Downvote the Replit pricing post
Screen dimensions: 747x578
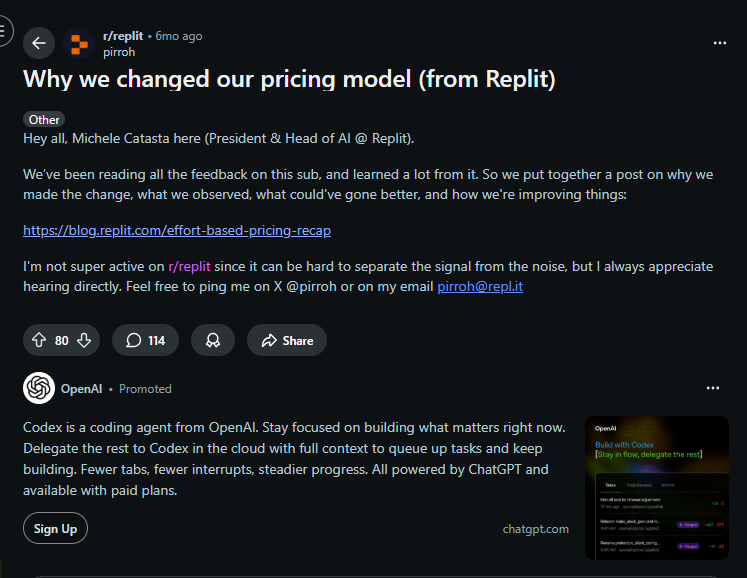click(84, 340)
